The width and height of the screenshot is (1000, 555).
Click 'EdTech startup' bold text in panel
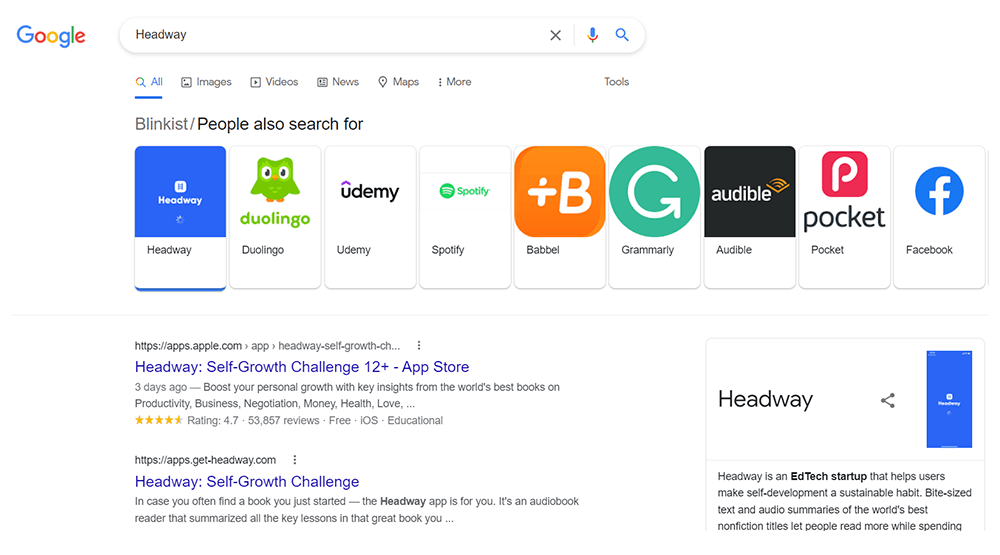[x=828, y=477]
